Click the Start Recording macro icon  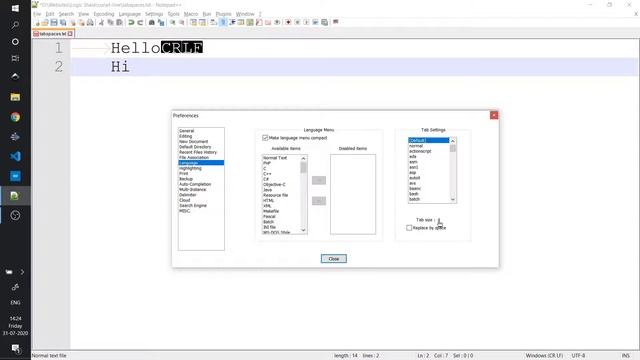click(x=288, y=22)
